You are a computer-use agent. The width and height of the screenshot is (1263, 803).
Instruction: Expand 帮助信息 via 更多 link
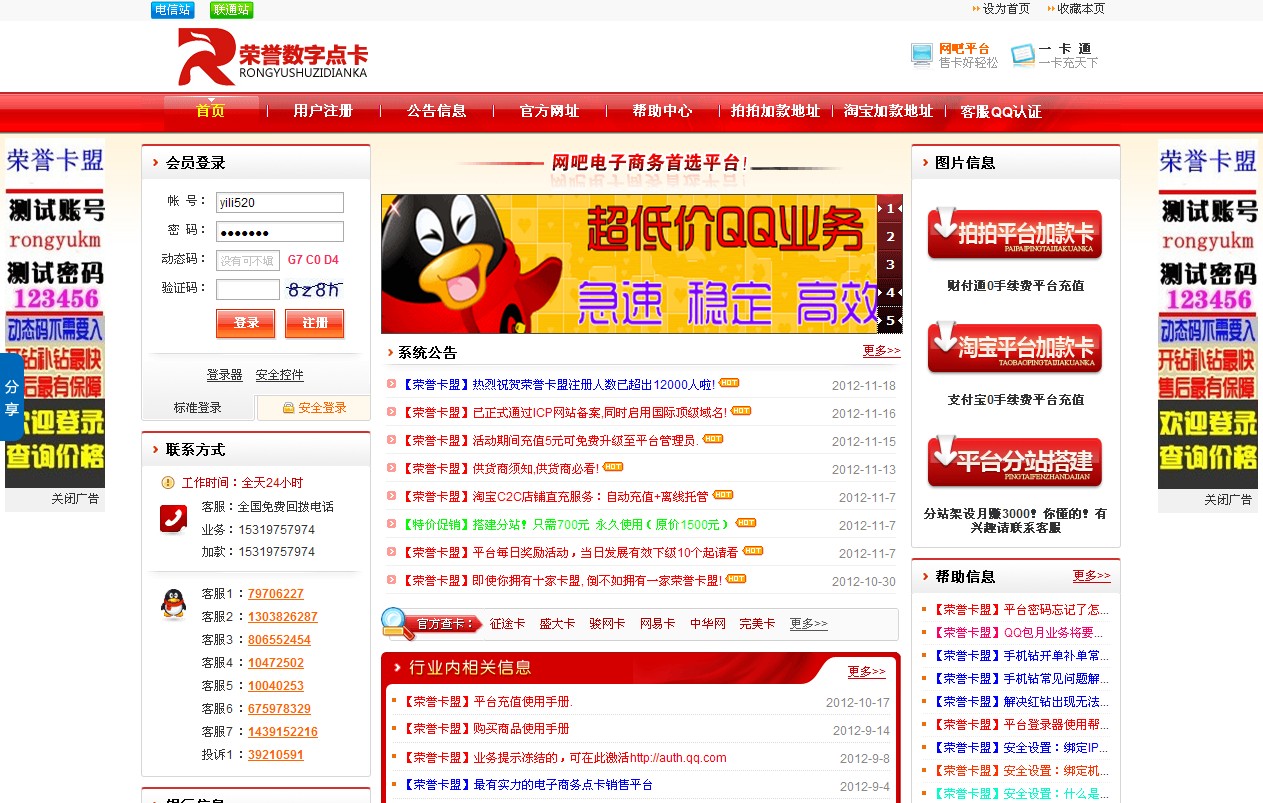click(x=1091, y=576)
